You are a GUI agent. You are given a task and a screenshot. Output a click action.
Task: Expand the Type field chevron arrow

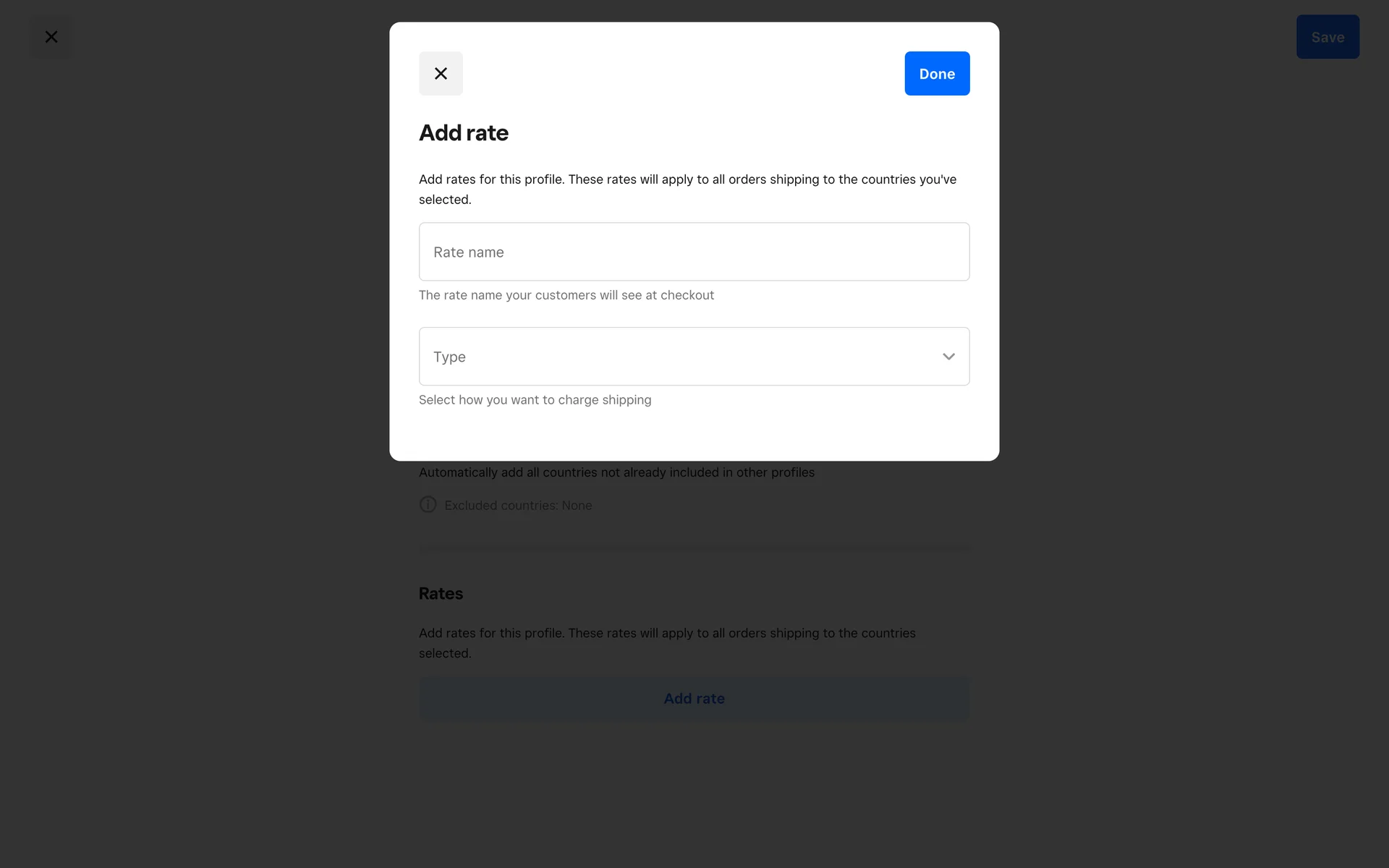[948, 357]
